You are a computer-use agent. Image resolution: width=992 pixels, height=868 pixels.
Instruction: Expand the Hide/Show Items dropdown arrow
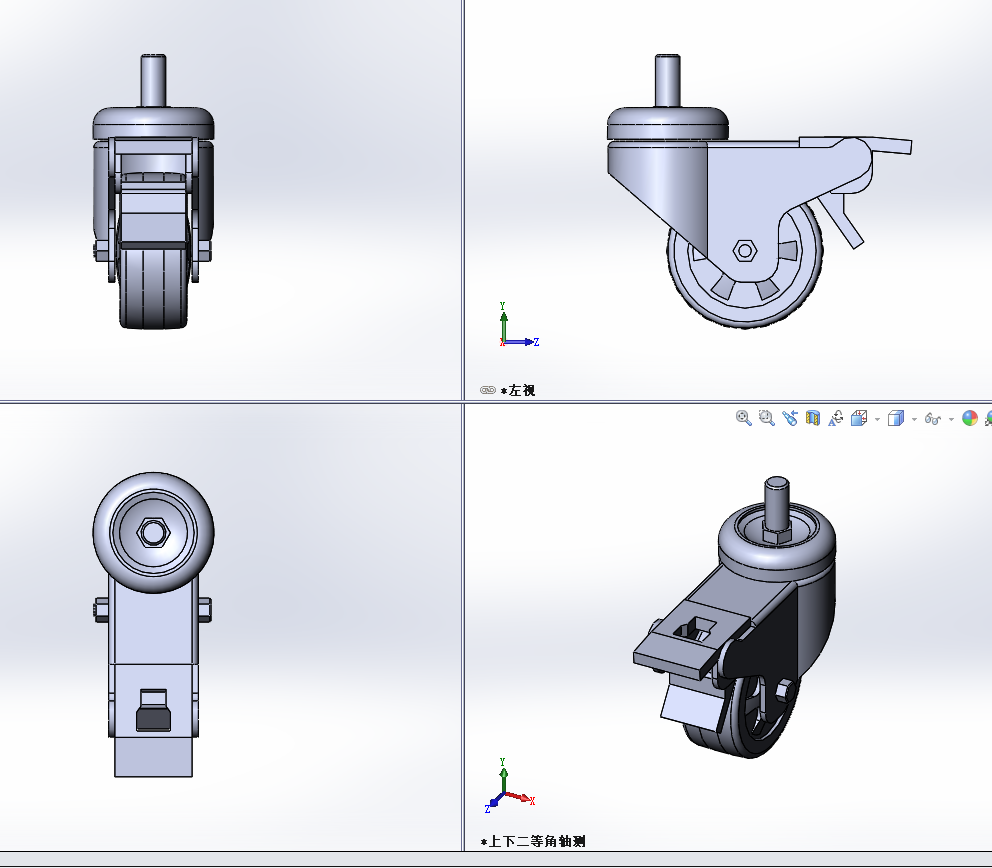coord(951,419)
